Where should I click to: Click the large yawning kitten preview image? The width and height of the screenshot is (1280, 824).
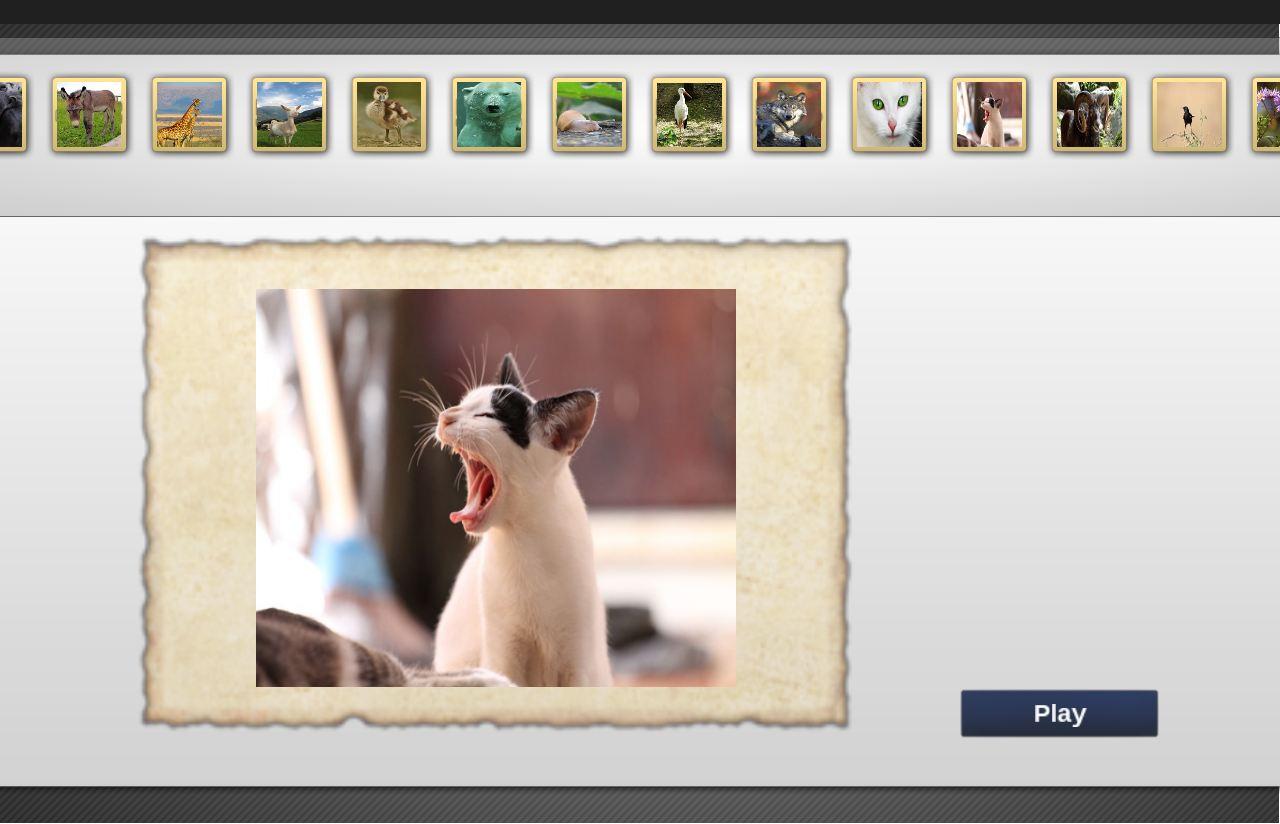click(x=496, y=488)
